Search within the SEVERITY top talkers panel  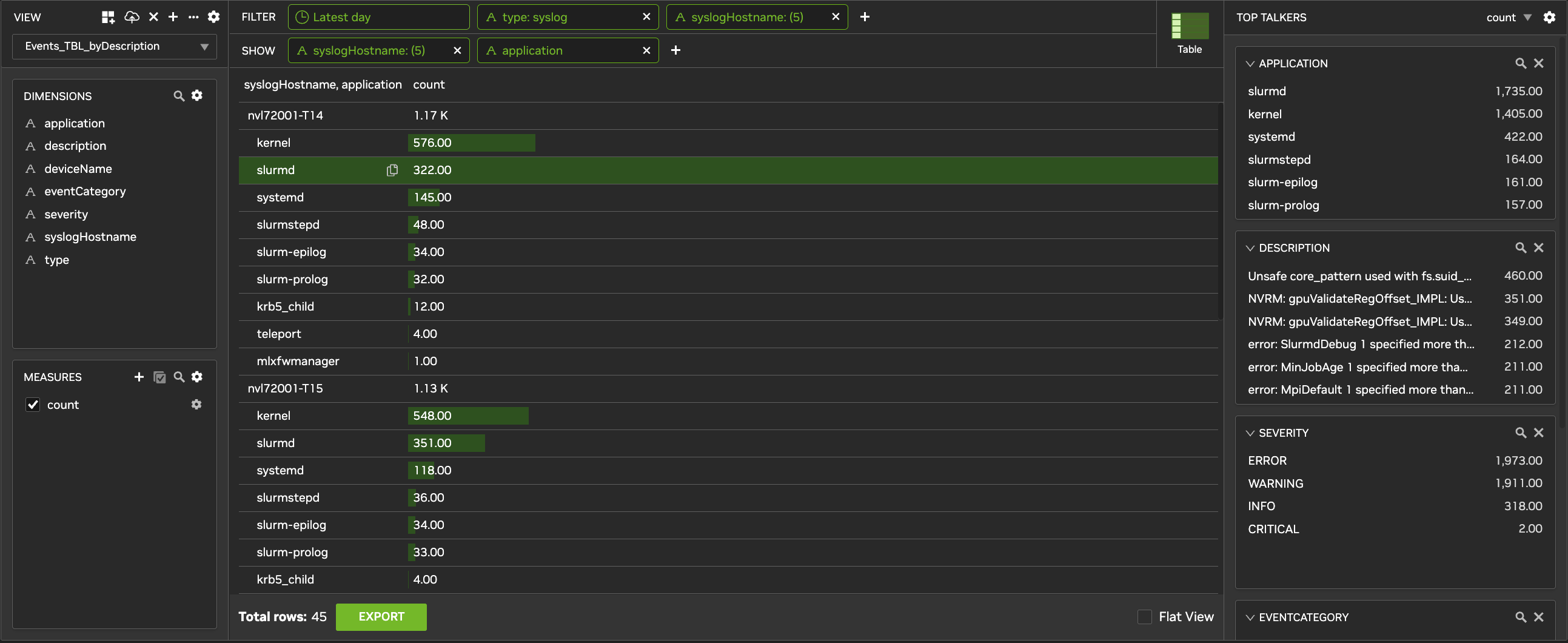pos(1521,433)
